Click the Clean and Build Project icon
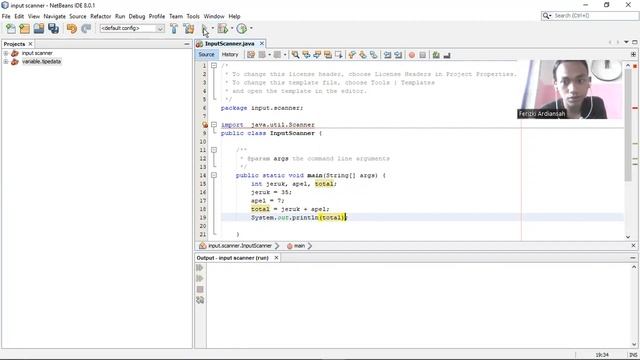The width and height of the screenshot is (640, 360). pyautogui.click(x=189, y=29)
